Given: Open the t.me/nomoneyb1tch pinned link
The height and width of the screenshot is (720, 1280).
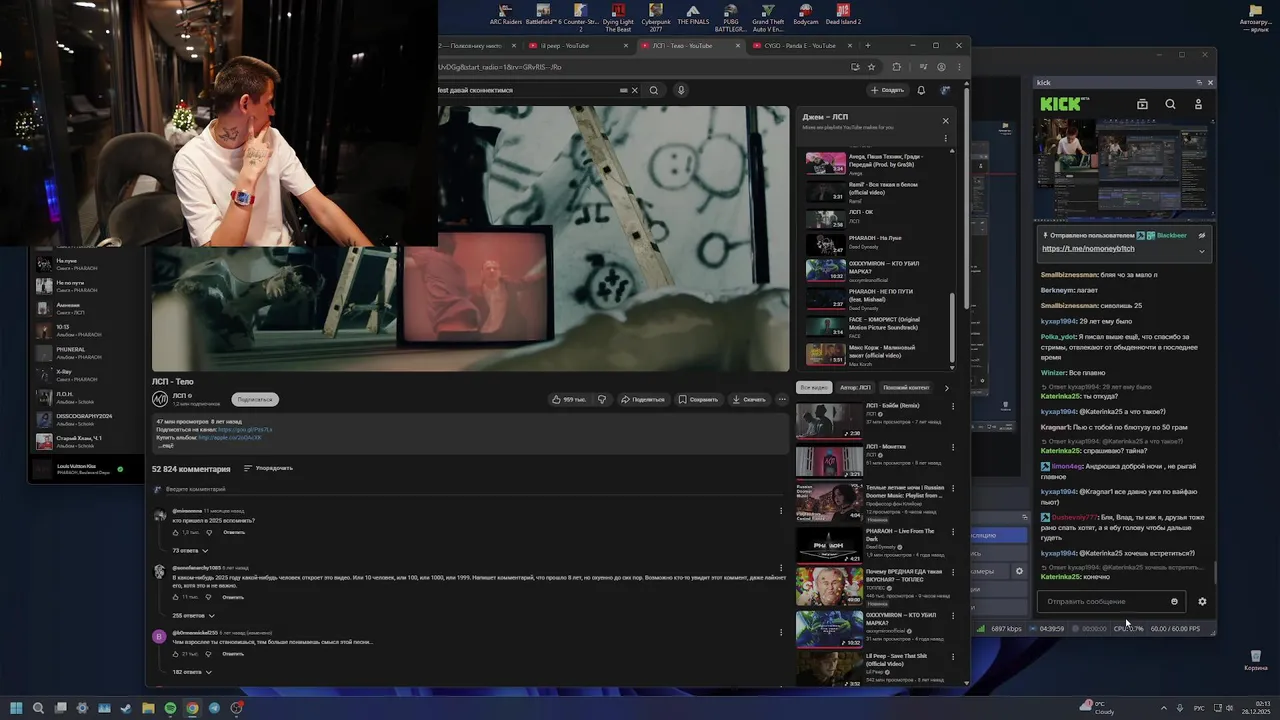Looking at the screenshot, I should point(1088,248).
